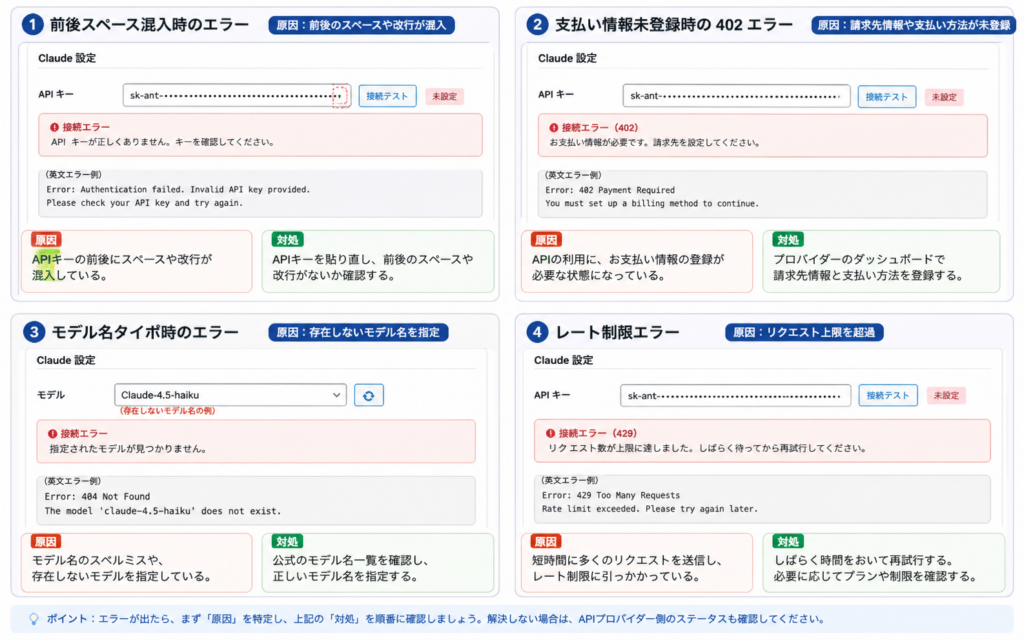1024x640 pixels.
Task: Click the heading 'レート制限エラー'
Action: tap(617, 332)
